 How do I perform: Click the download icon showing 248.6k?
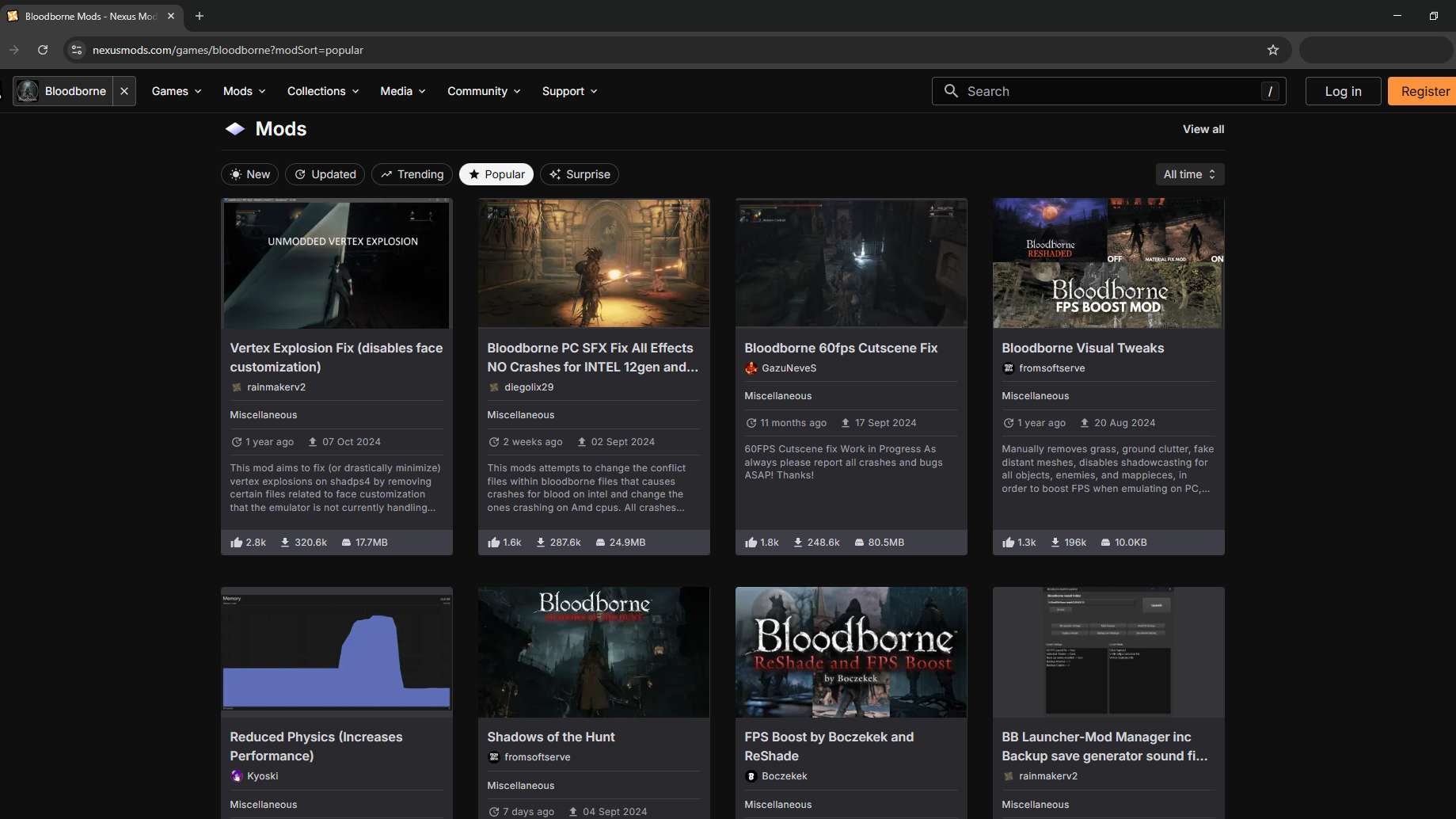click(x=798, y=543)
